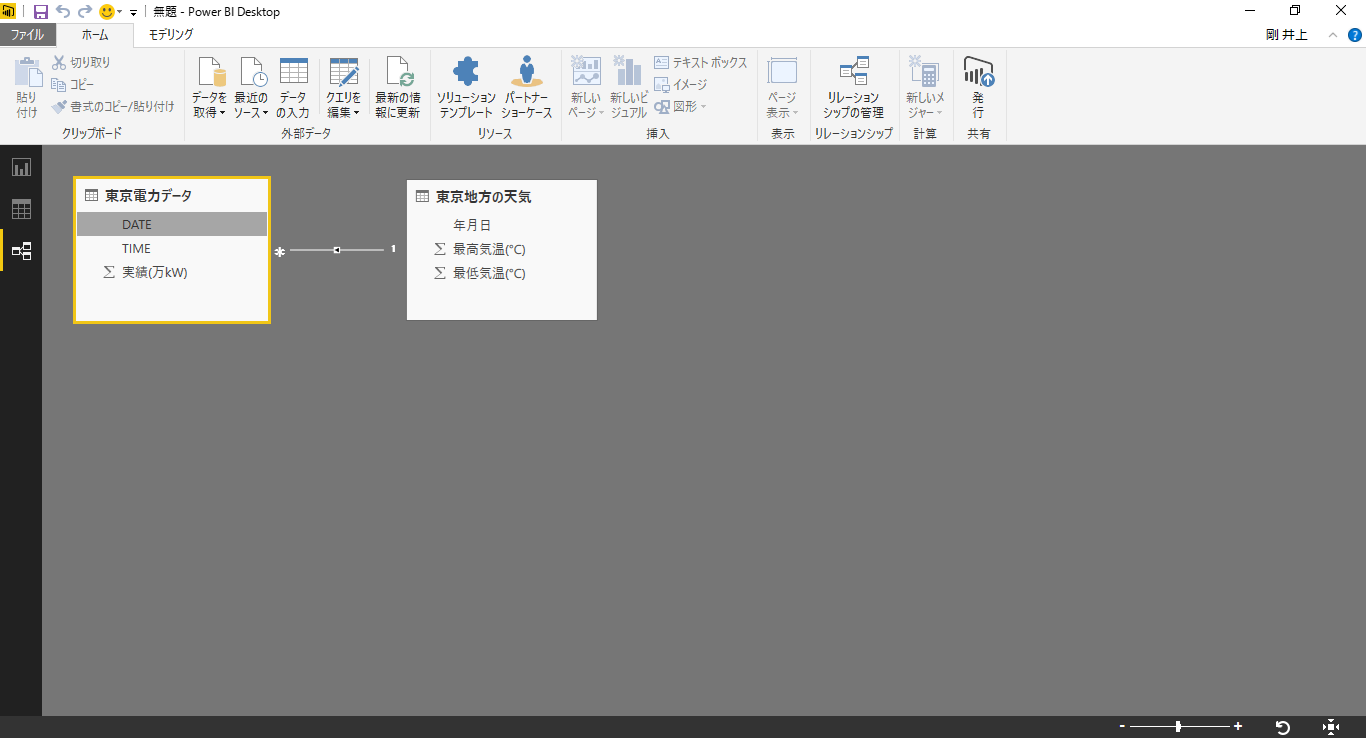Open リレーションシップの管理
Image resolution: width=1366 pixels, height=738 pixels.
tap(854, 88)
